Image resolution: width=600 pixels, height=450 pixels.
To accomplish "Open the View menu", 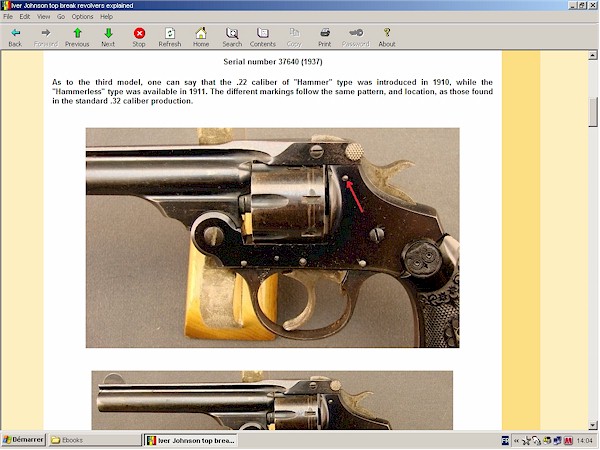I will 44,16.
